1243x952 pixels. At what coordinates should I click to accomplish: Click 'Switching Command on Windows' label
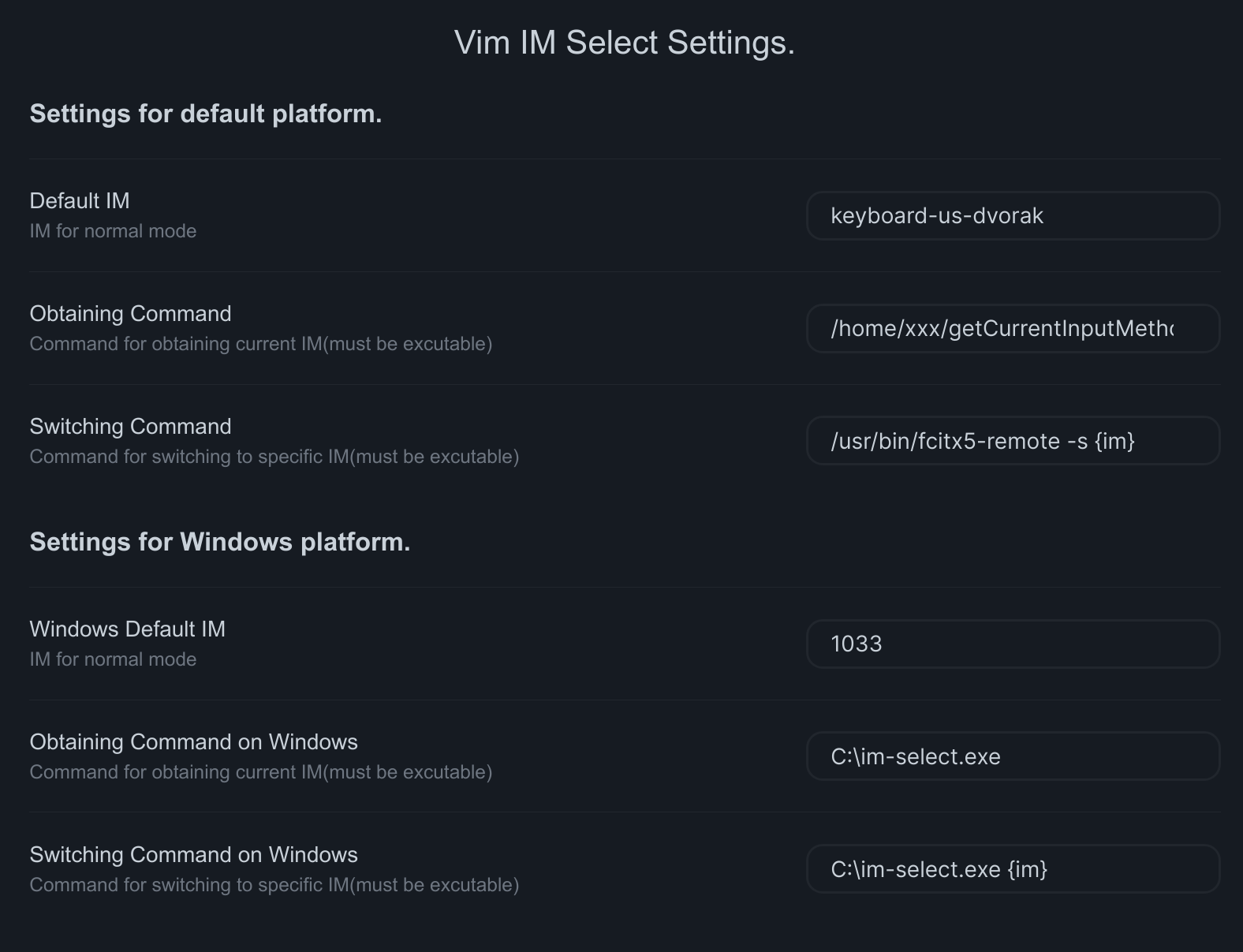[x=194, y=855]
